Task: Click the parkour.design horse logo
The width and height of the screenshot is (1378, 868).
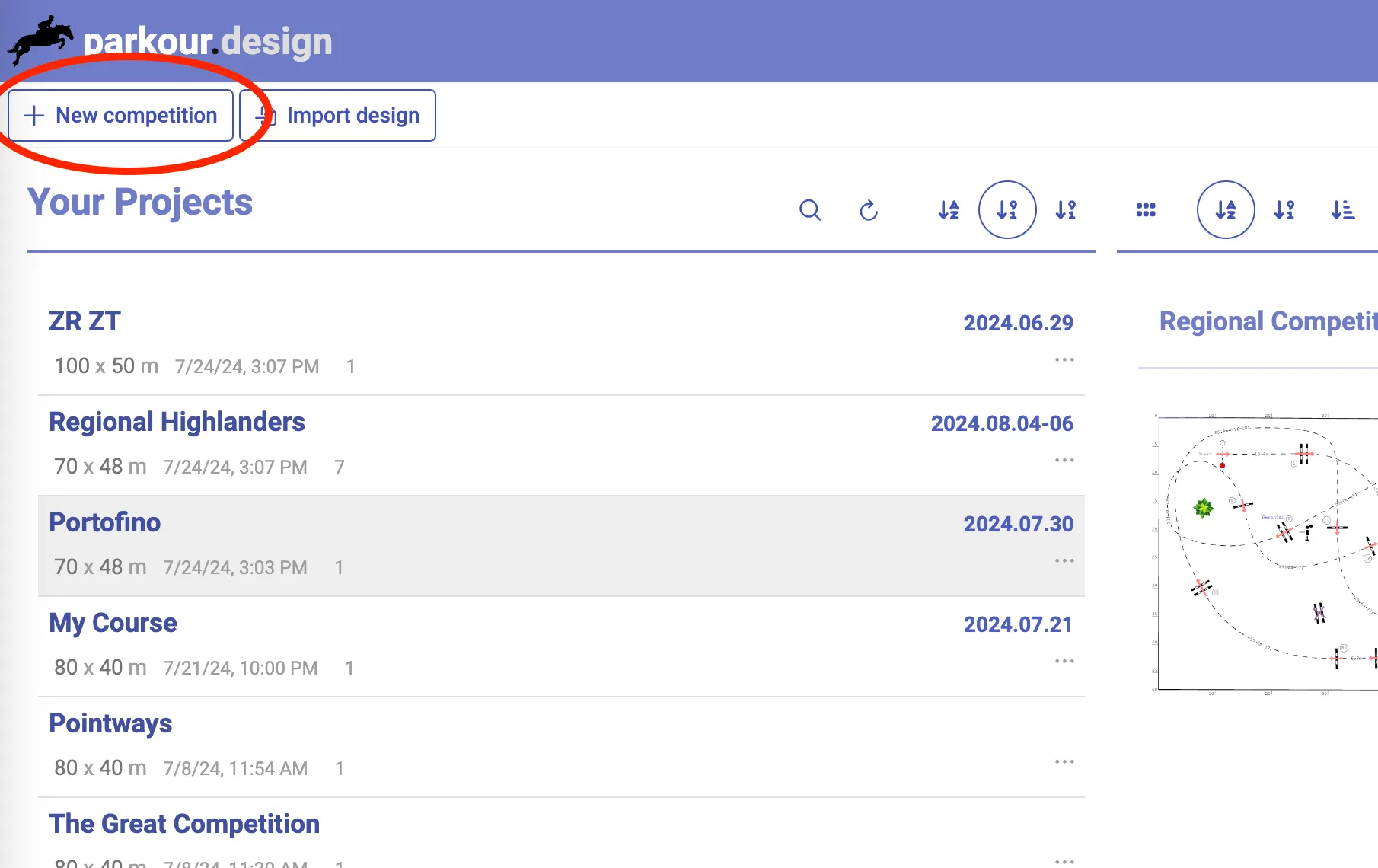Action: click(x=40, y=36)
